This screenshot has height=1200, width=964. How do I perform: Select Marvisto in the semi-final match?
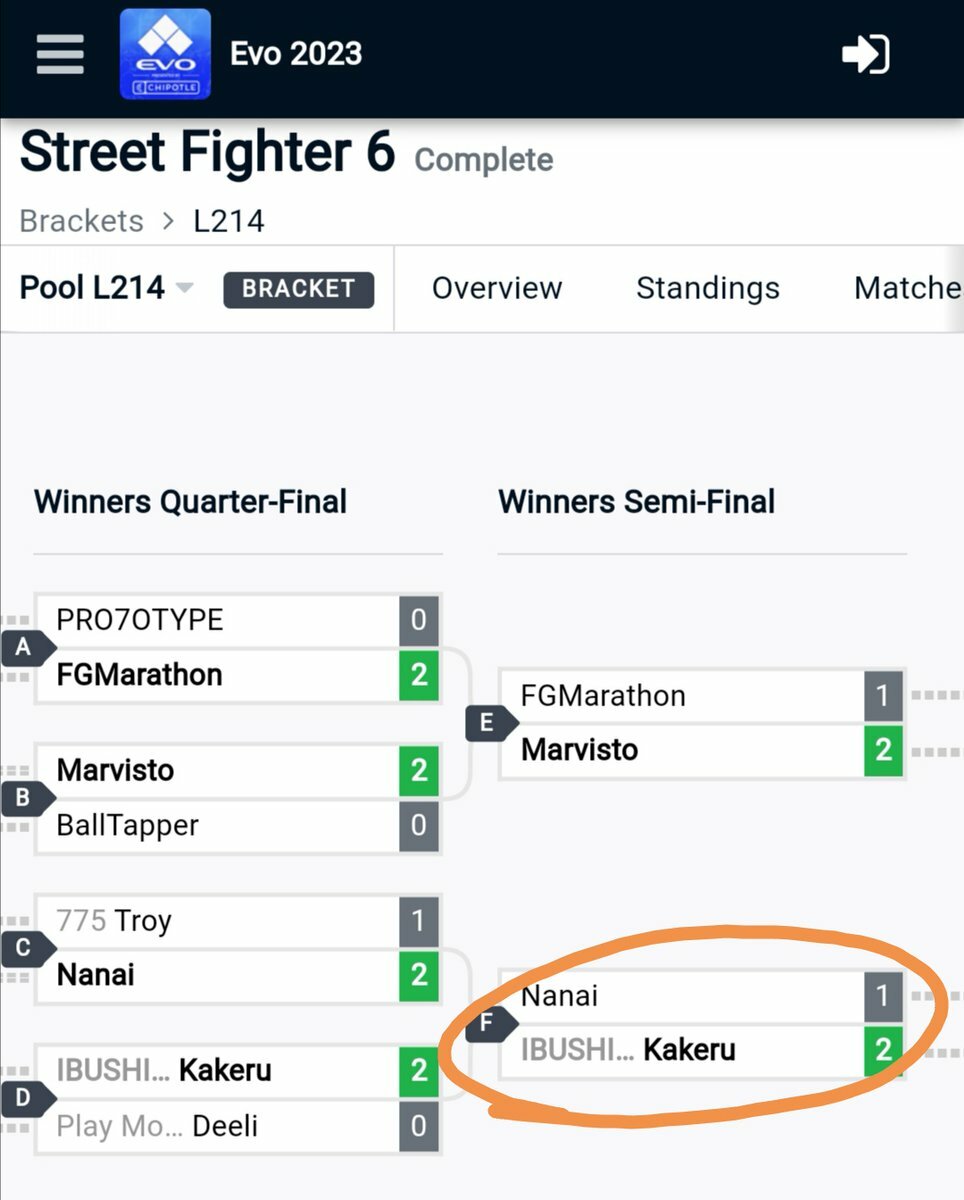683,750
